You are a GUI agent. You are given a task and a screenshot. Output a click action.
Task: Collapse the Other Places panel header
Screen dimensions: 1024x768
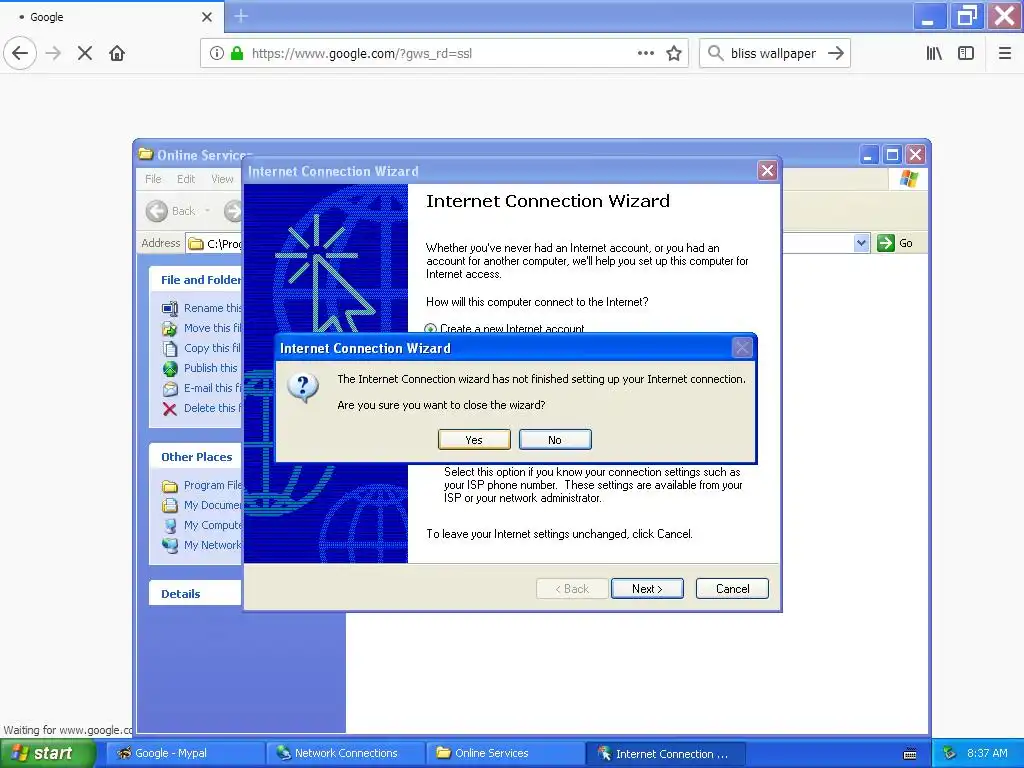coord(196,457)
